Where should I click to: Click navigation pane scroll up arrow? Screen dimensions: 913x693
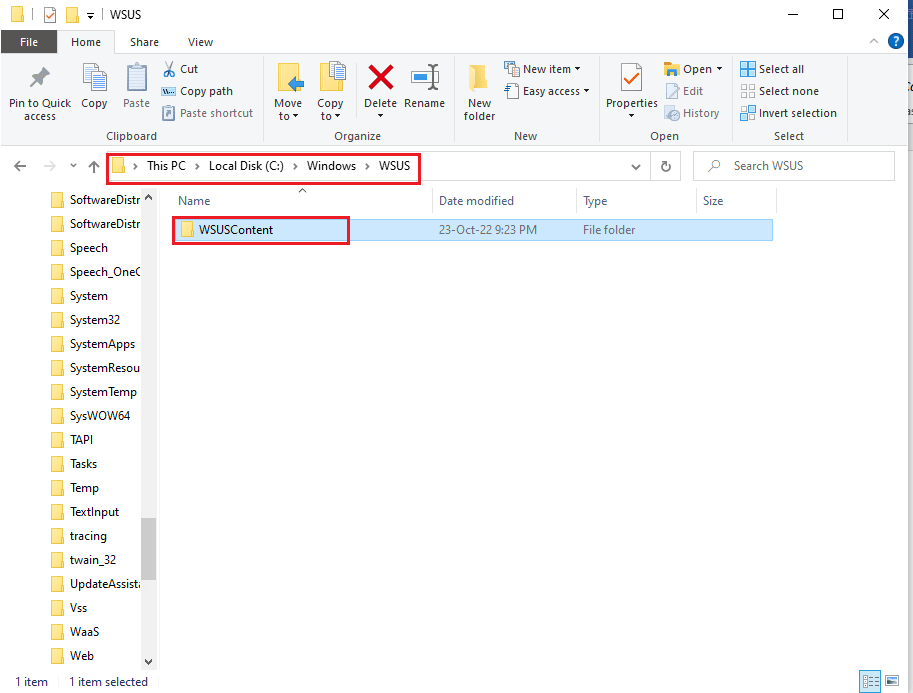148,198
